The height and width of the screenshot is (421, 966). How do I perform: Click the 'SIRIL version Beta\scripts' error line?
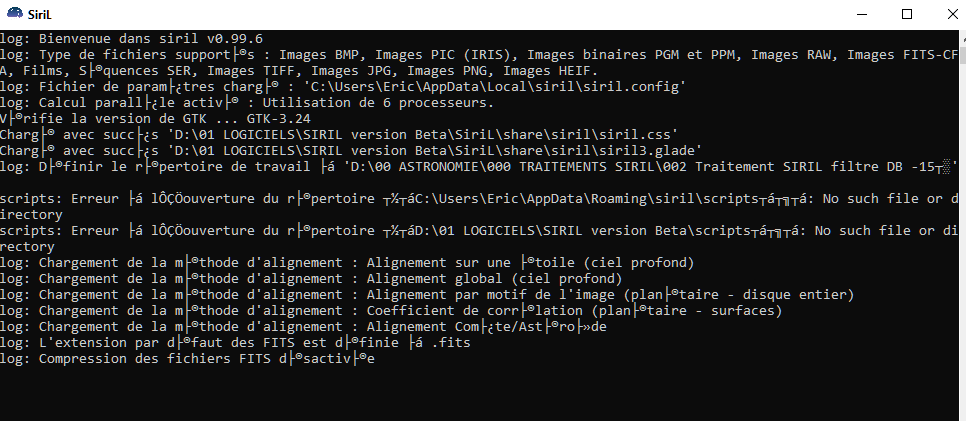click(x=480, y=230)
